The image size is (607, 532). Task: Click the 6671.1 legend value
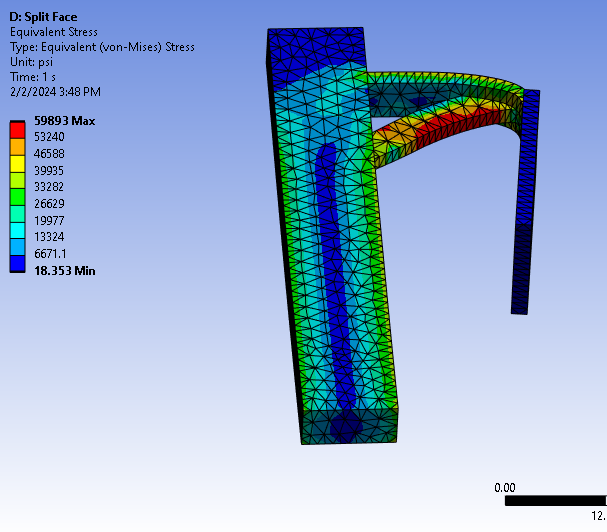pos(50,254)
